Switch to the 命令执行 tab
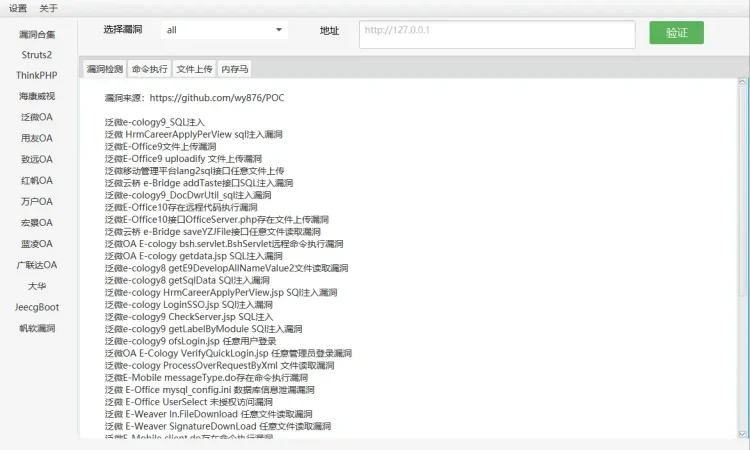 (x=150, y=69)
